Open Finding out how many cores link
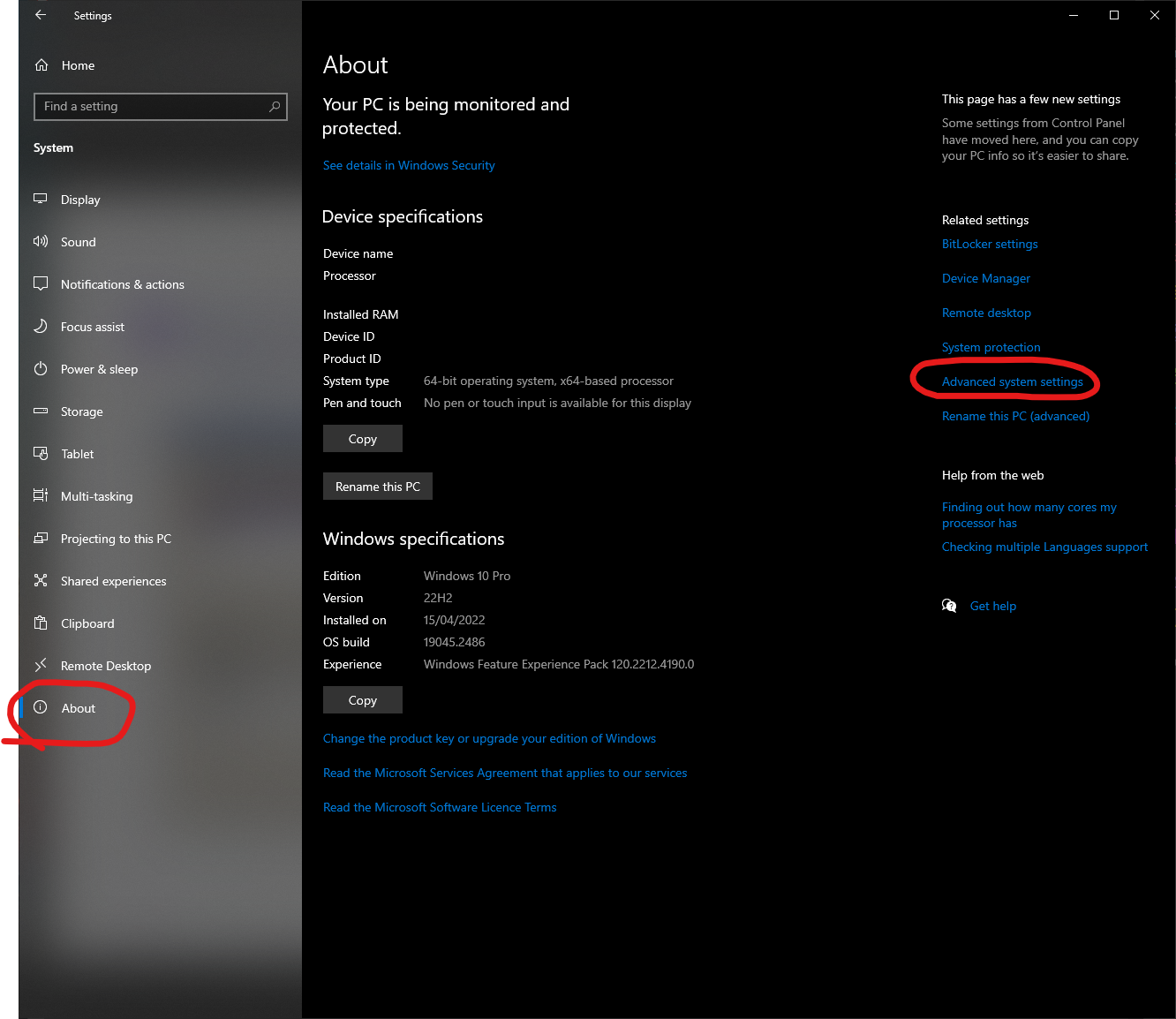The image size is (1176, 1019). pos(1029,515)
